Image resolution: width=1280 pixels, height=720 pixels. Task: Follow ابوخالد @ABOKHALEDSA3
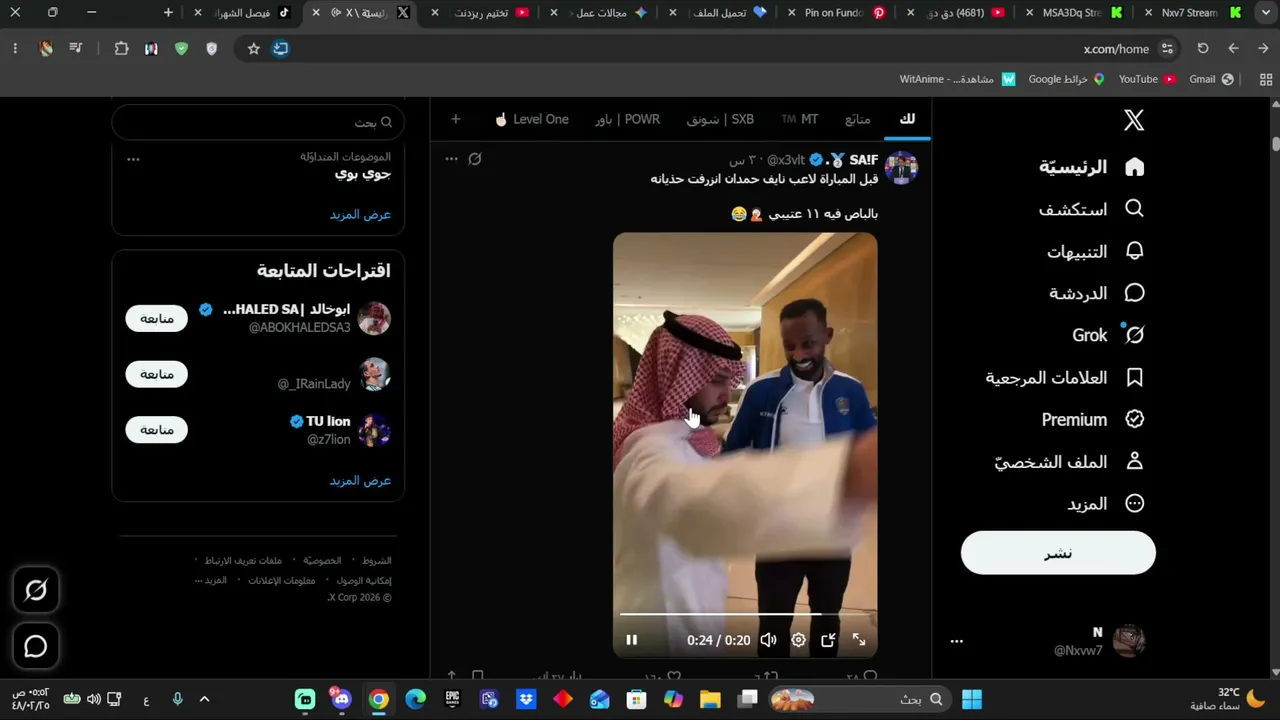tap(156, 318)
